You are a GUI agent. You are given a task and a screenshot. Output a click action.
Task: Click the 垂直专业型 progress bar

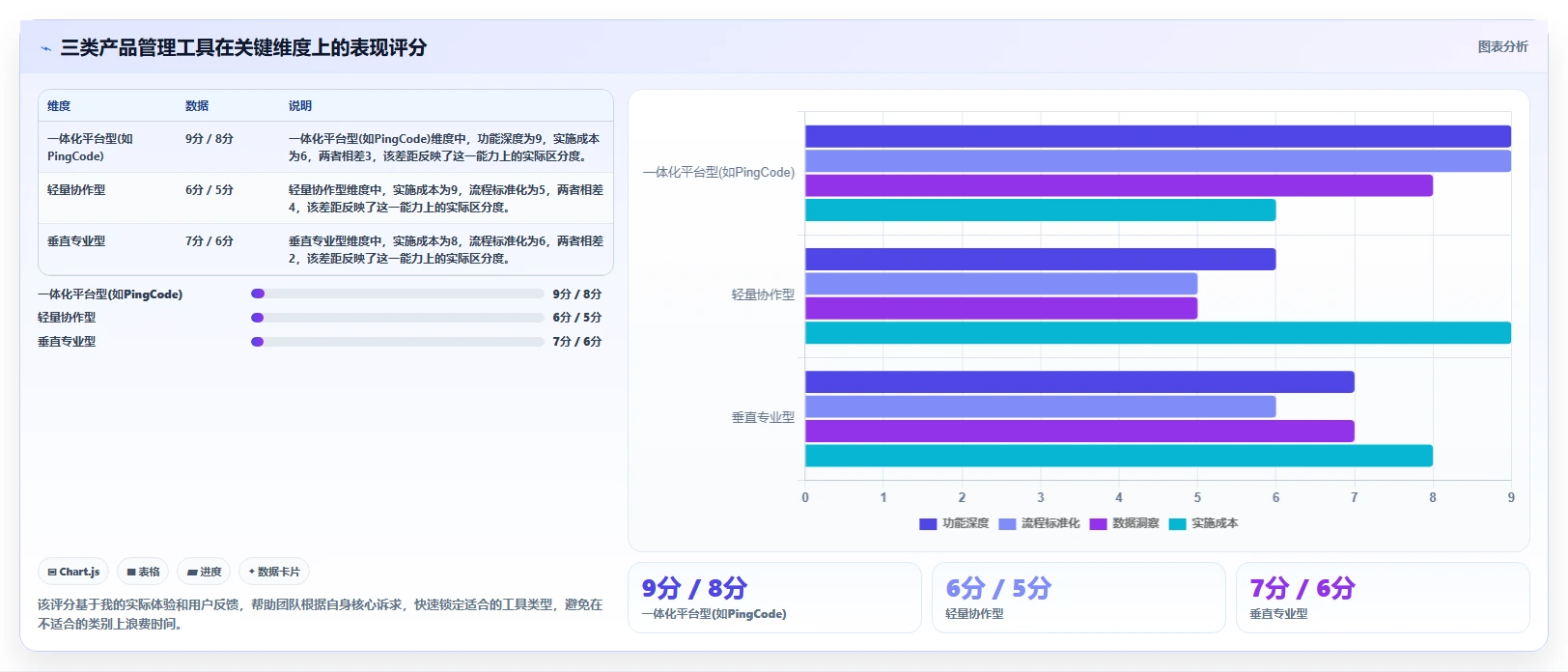398,341
